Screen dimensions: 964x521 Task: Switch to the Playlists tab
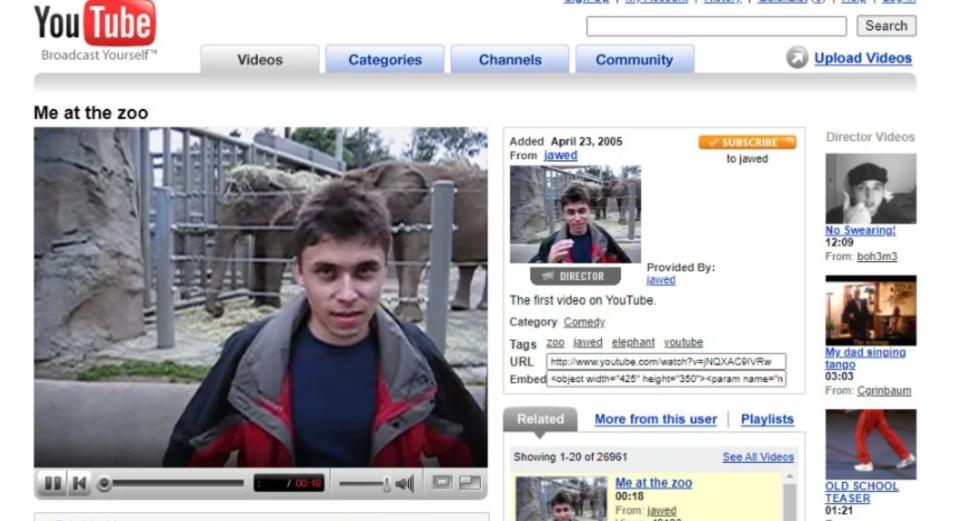(767, 419)
